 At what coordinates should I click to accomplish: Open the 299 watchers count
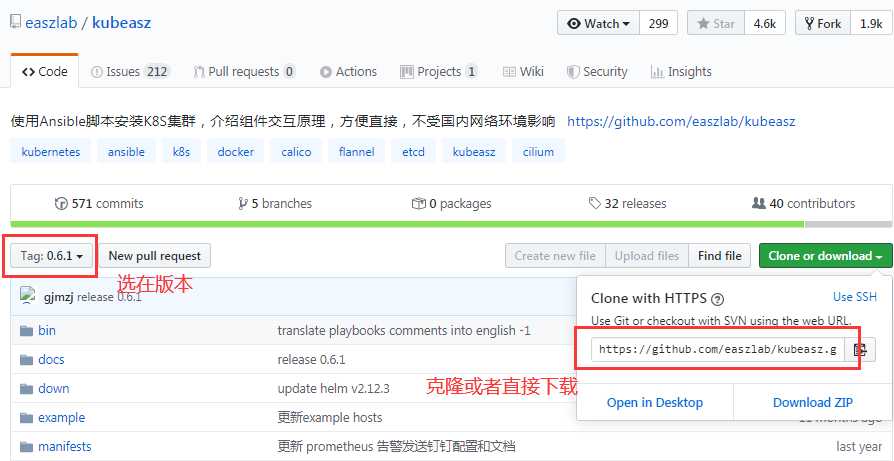coord(659,23)
